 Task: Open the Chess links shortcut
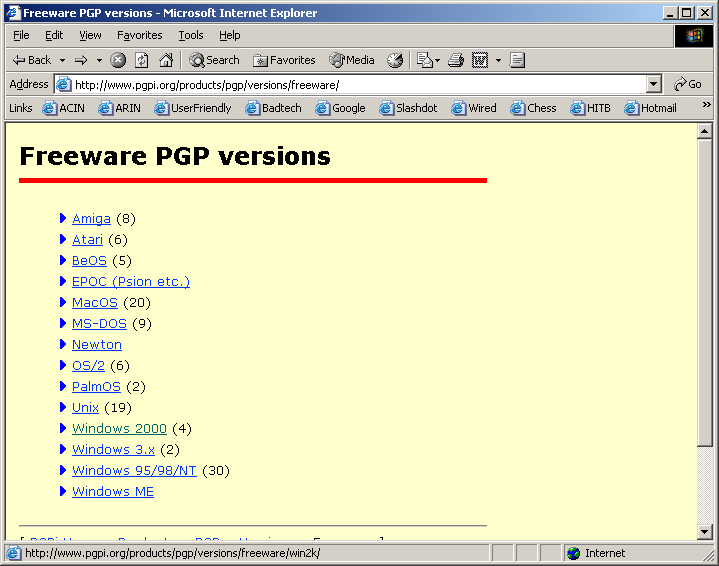pos(533,108)
